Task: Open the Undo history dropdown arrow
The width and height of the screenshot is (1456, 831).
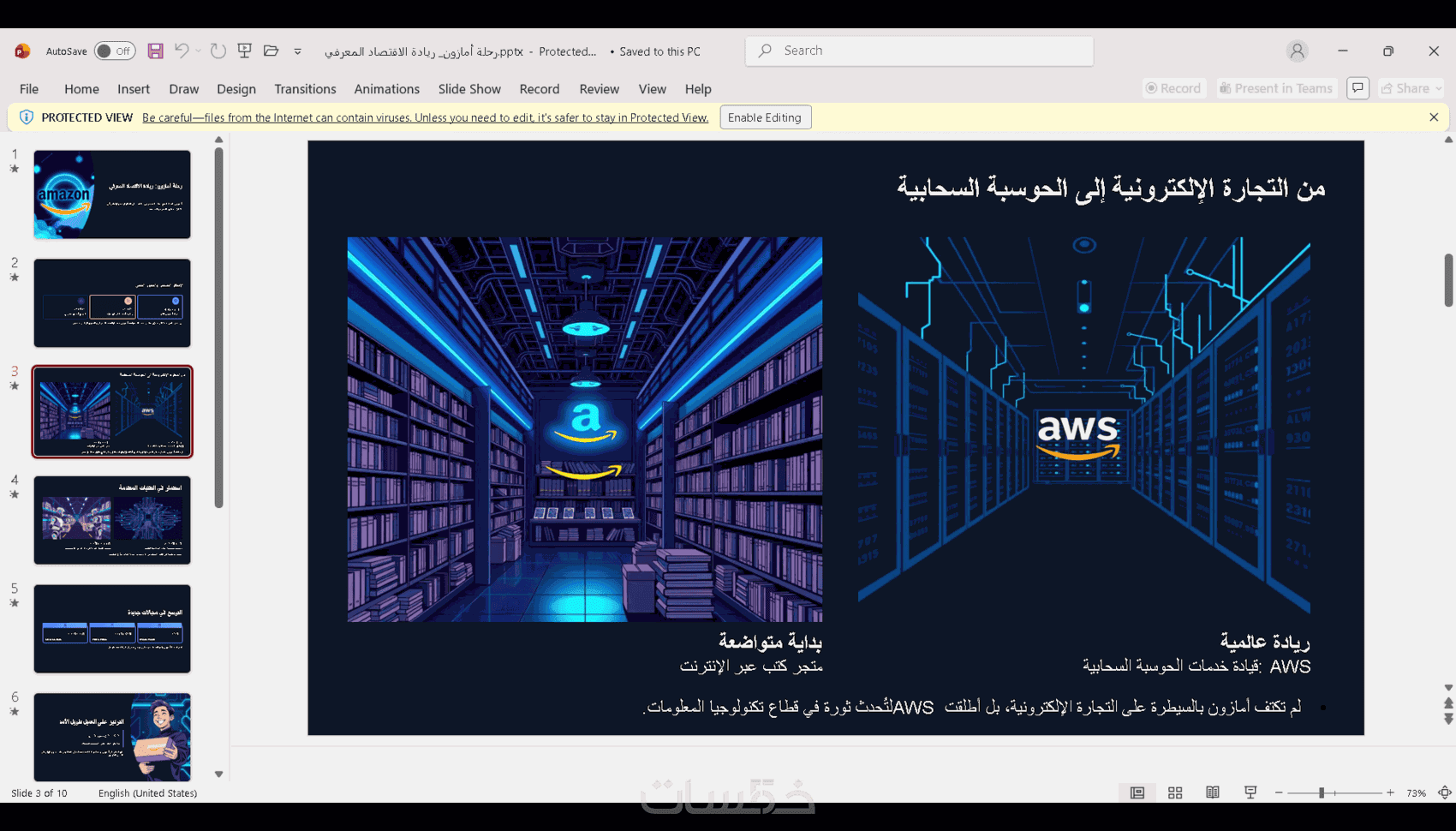Action: (198, 51)
